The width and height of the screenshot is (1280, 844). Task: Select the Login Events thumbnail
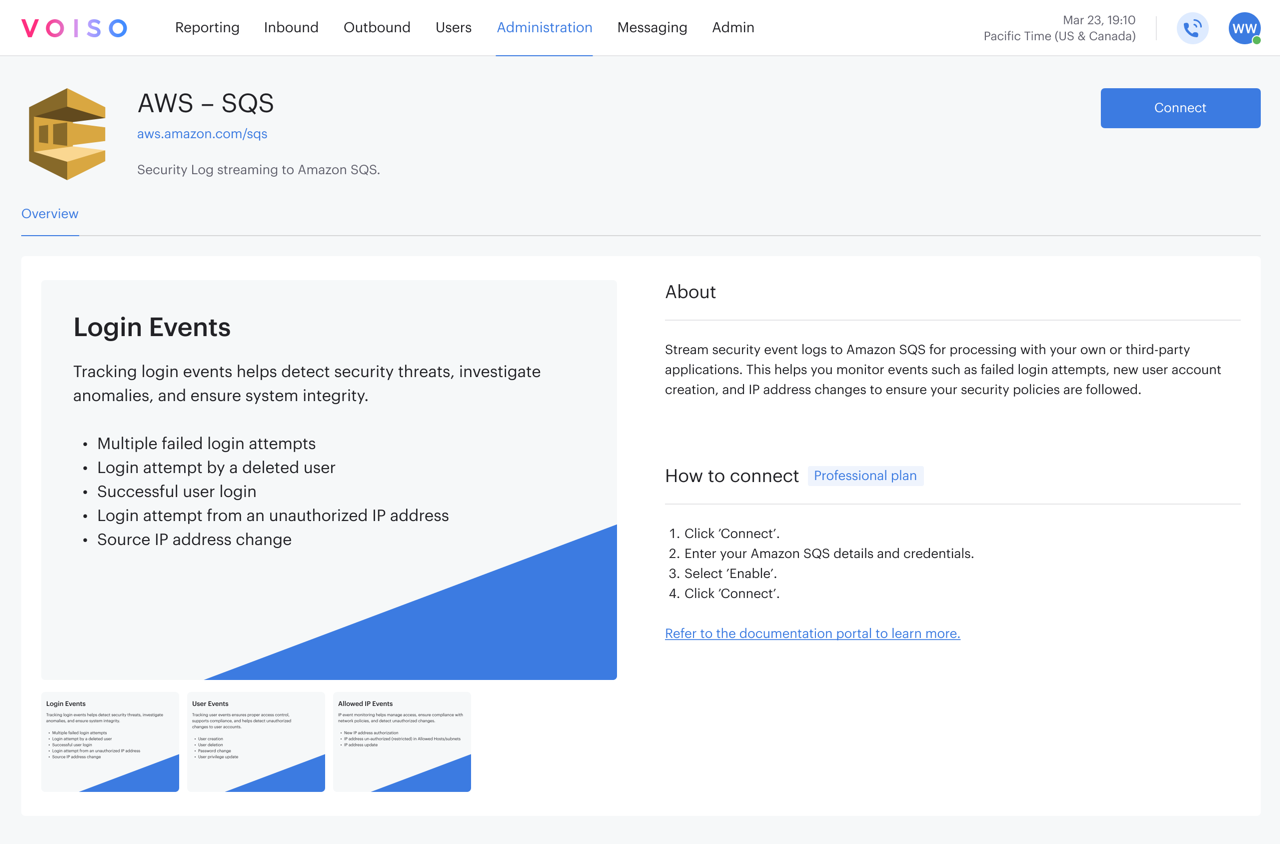(x=110, y=742)
